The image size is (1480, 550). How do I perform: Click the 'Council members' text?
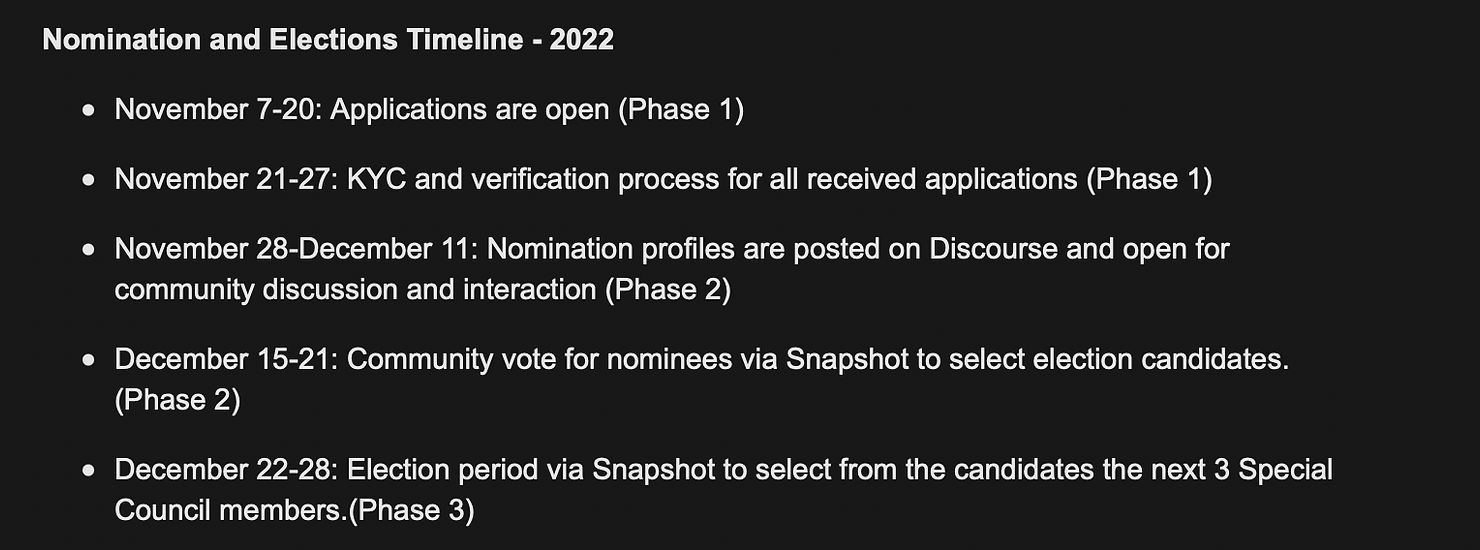point(229,510)
